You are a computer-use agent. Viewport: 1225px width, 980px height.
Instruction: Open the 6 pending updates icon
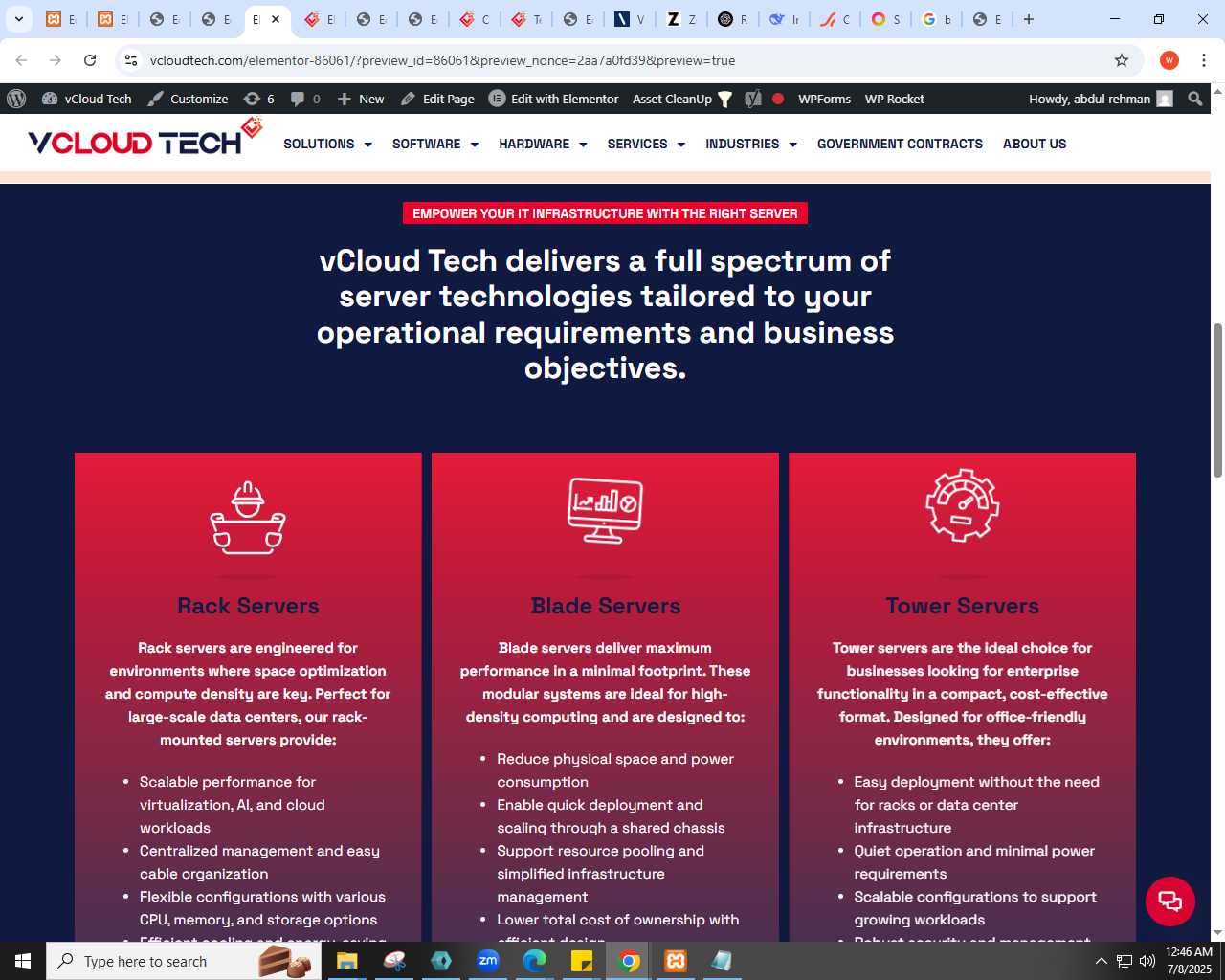coord(259,99)
